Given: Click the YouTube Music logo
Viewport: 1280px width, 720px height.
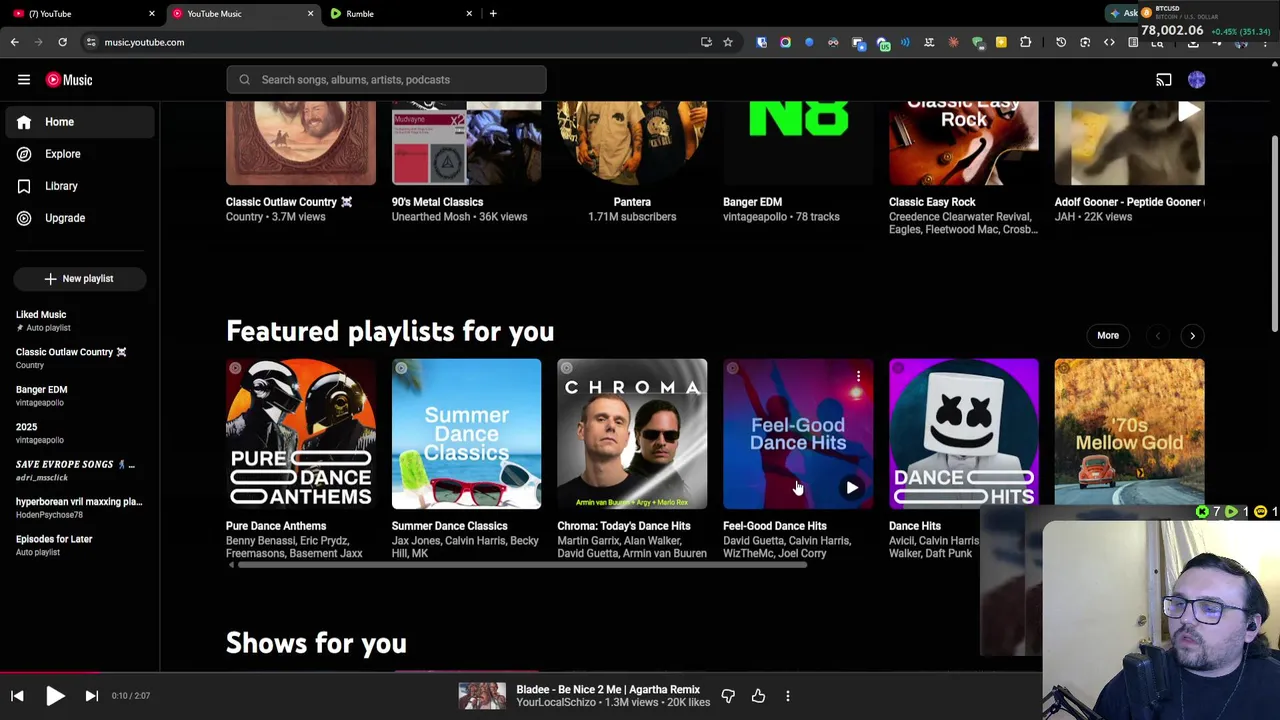Looking at the screenshot, I should (69, 80).
